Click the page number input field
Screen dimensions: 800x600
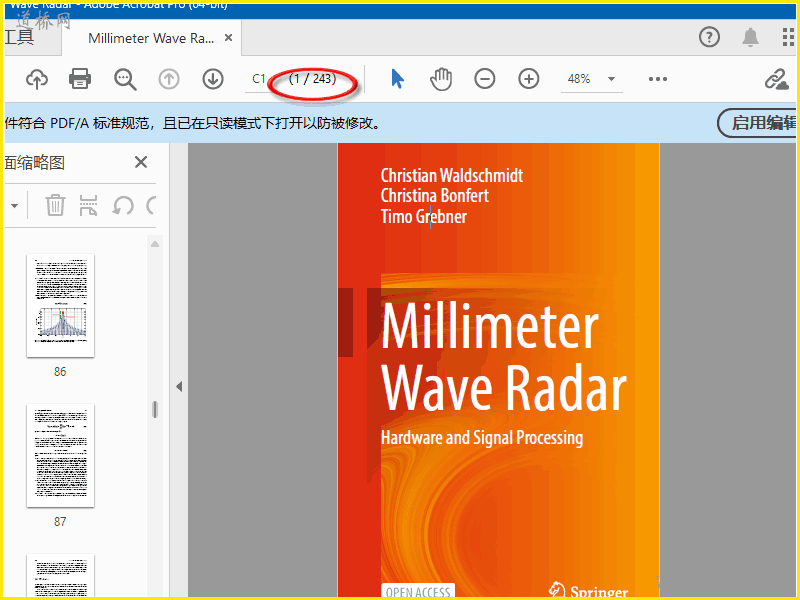click(260, 79)
